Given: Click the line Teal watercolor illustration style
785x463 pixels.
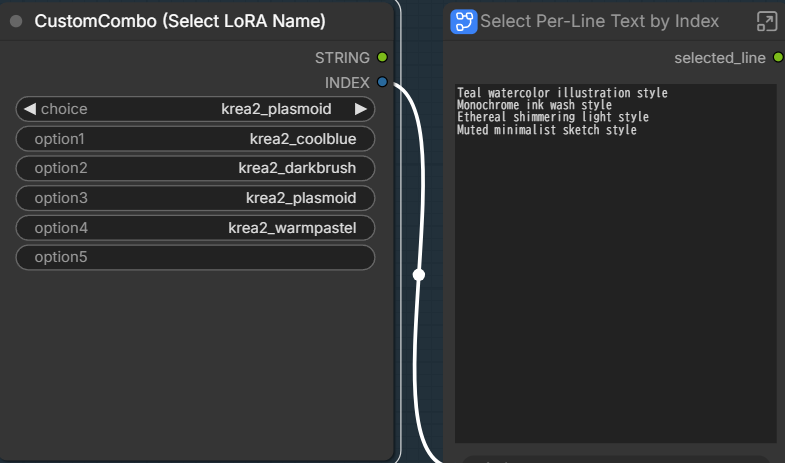Looking at the screenshot, I should (x=562, y=93).
